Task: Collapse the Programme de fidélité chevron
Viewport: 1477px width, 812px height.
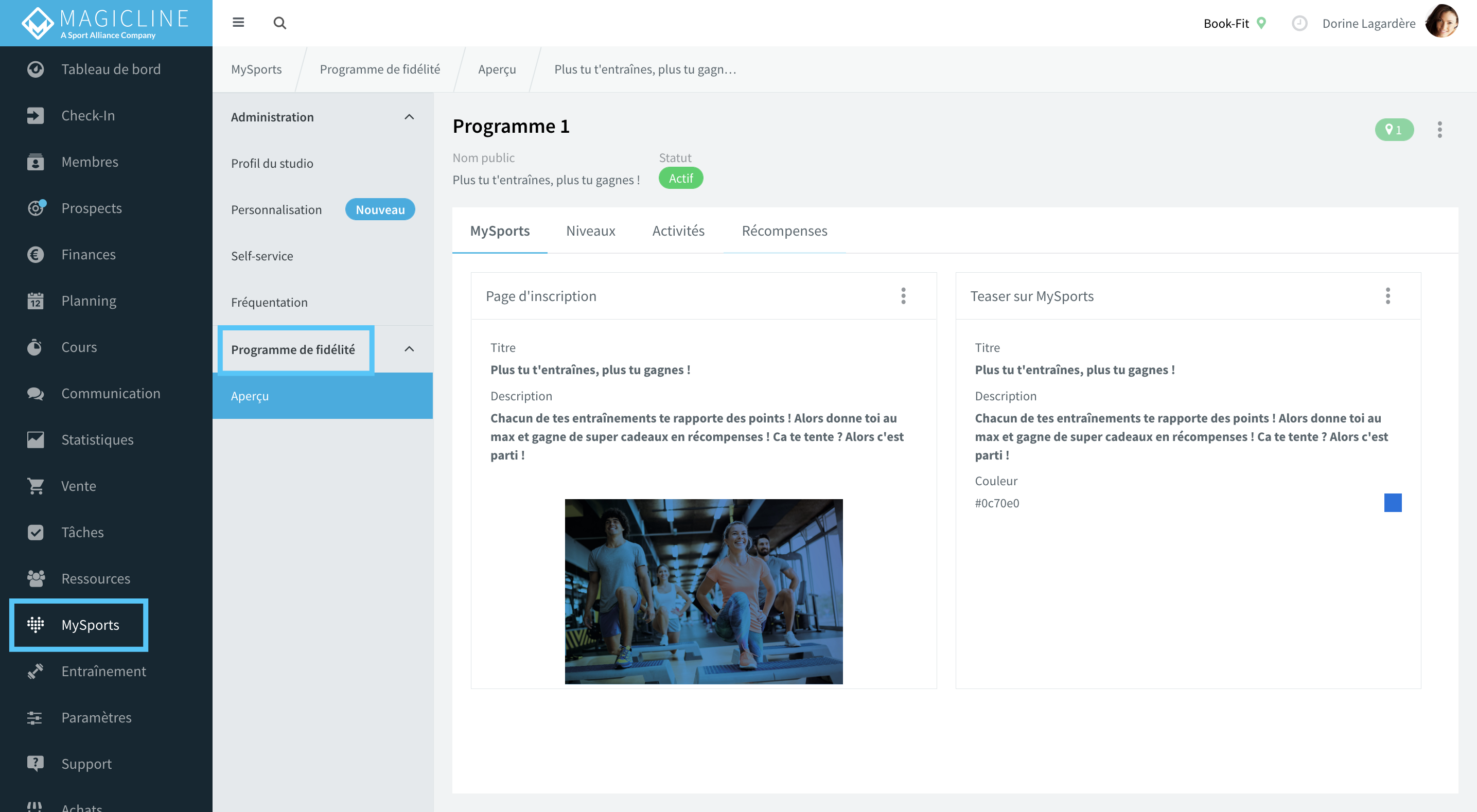Action: (x=409, y=349)
